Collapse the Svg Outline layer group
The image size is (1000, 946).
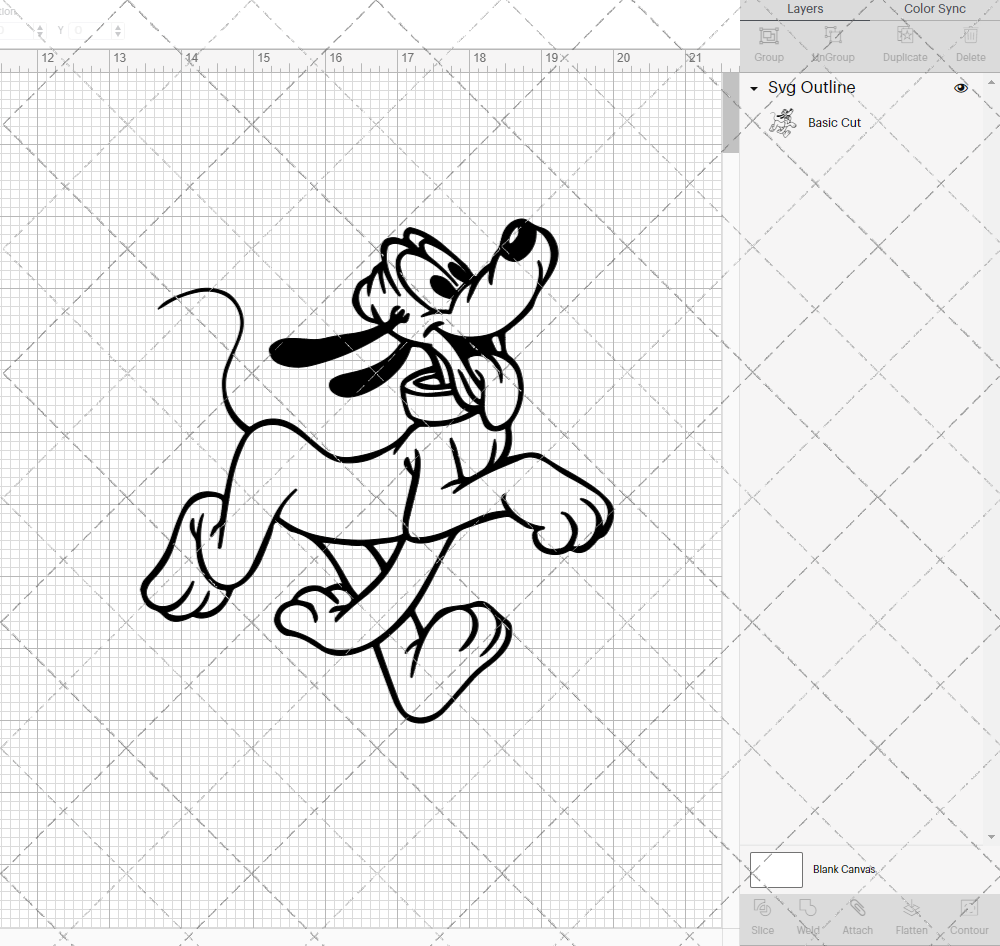click(754, 89)
